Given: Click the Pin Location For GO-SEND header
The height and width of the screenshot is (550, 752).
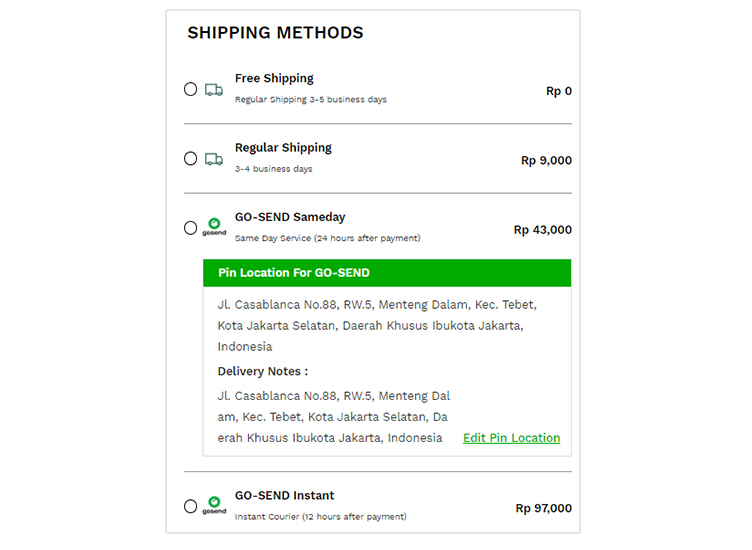Looking at the screenshot, I should point(387,273).
